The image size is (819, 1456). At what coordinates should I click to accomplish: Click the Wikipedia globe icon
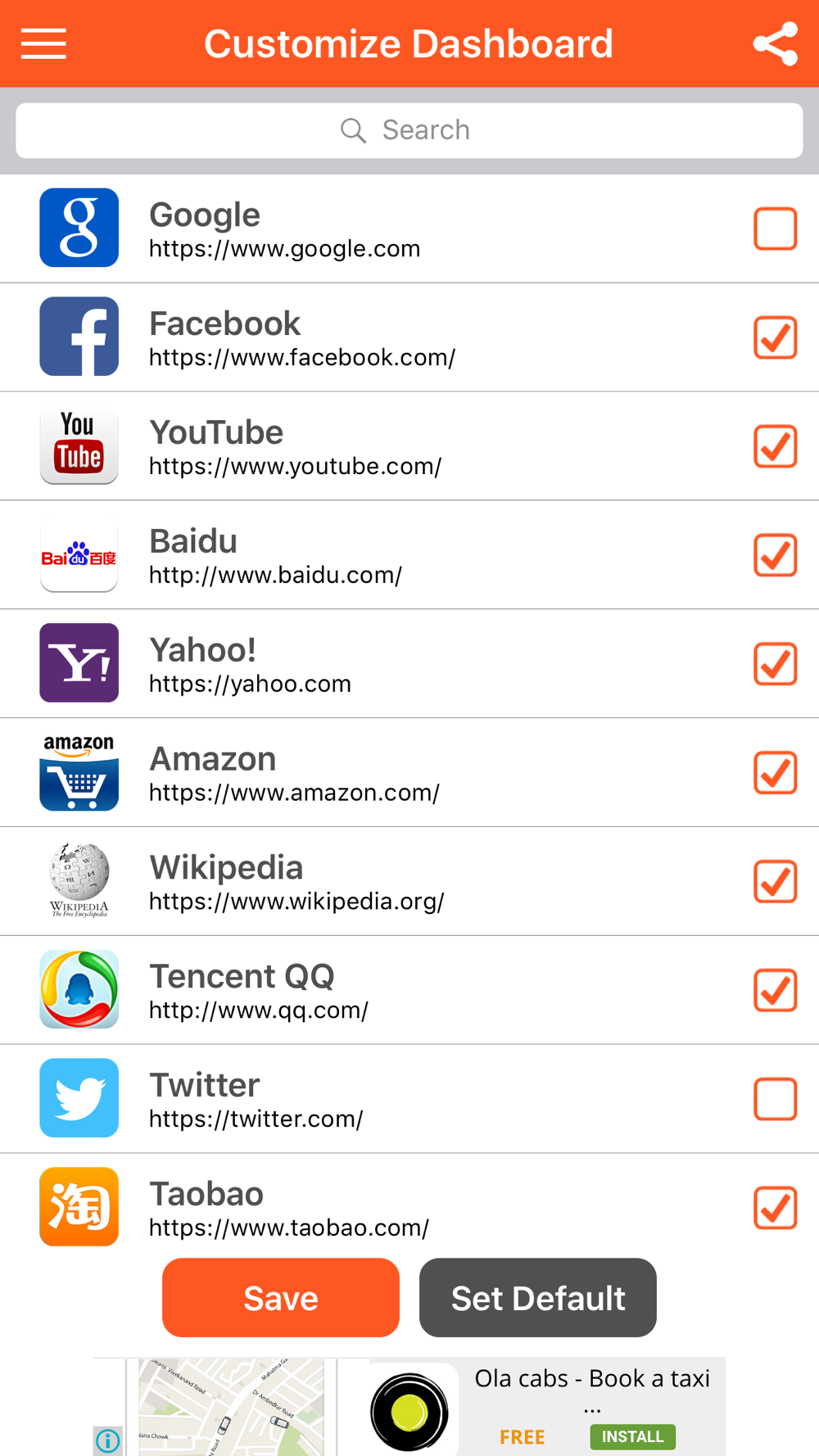click(79, 881)
